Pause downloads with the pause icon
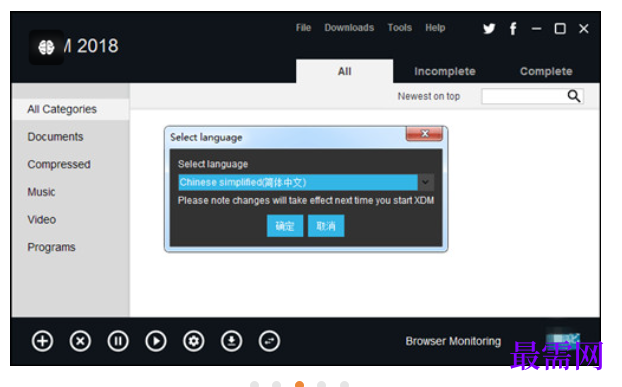622x387 pixels. tap(118, 341)
